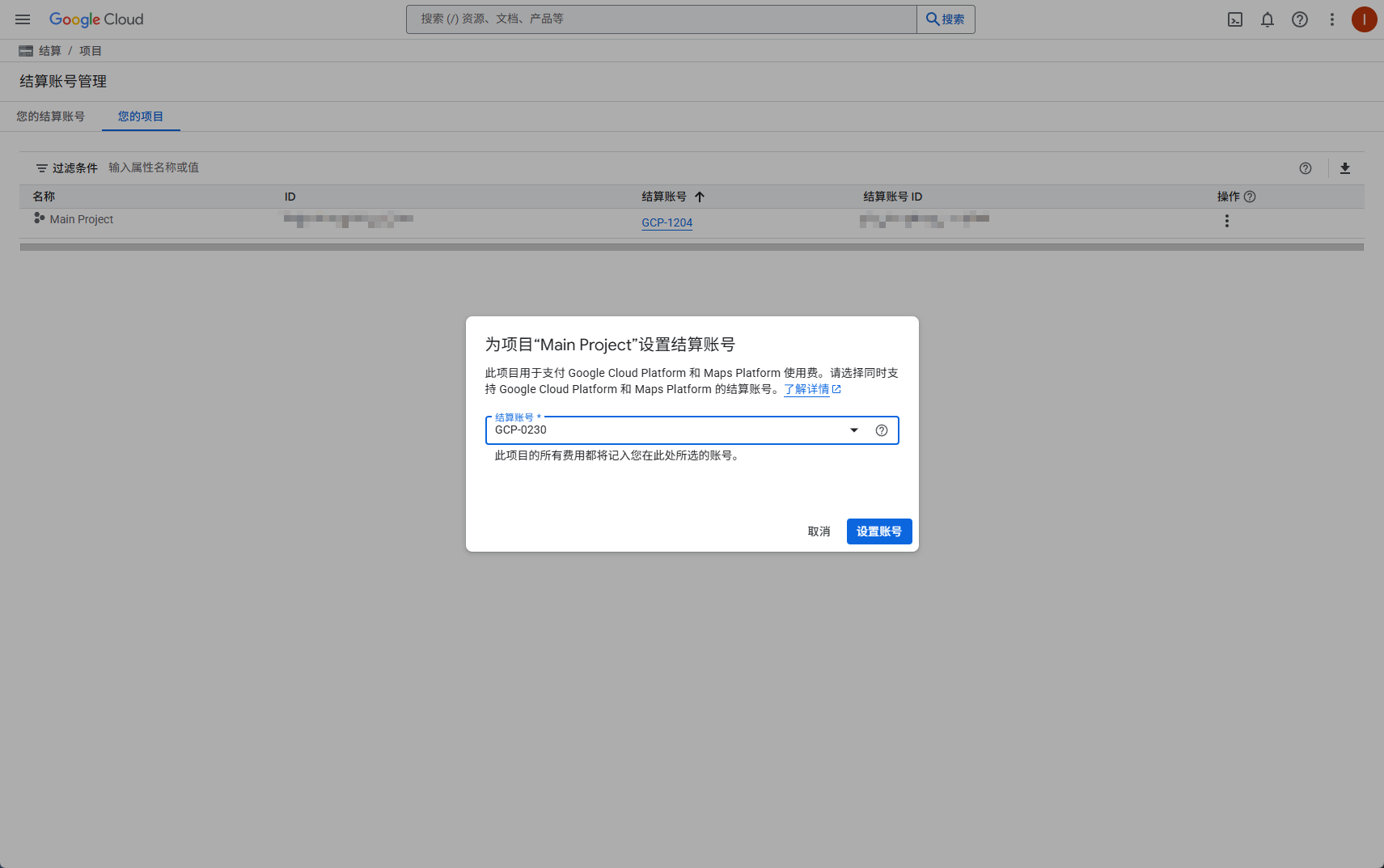Open the notifications bell
Image resolution: width=1384 pixels, height=868 pixels.
coord(1267,19)
